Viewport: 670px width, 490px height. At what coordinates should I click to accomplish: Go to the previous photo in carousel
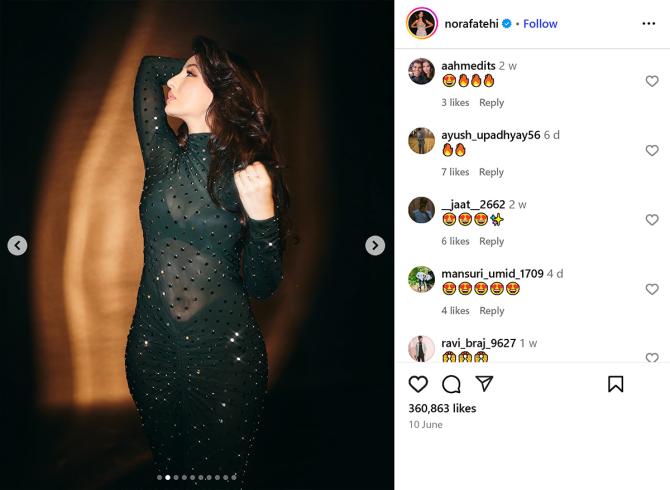click(17, 245)
